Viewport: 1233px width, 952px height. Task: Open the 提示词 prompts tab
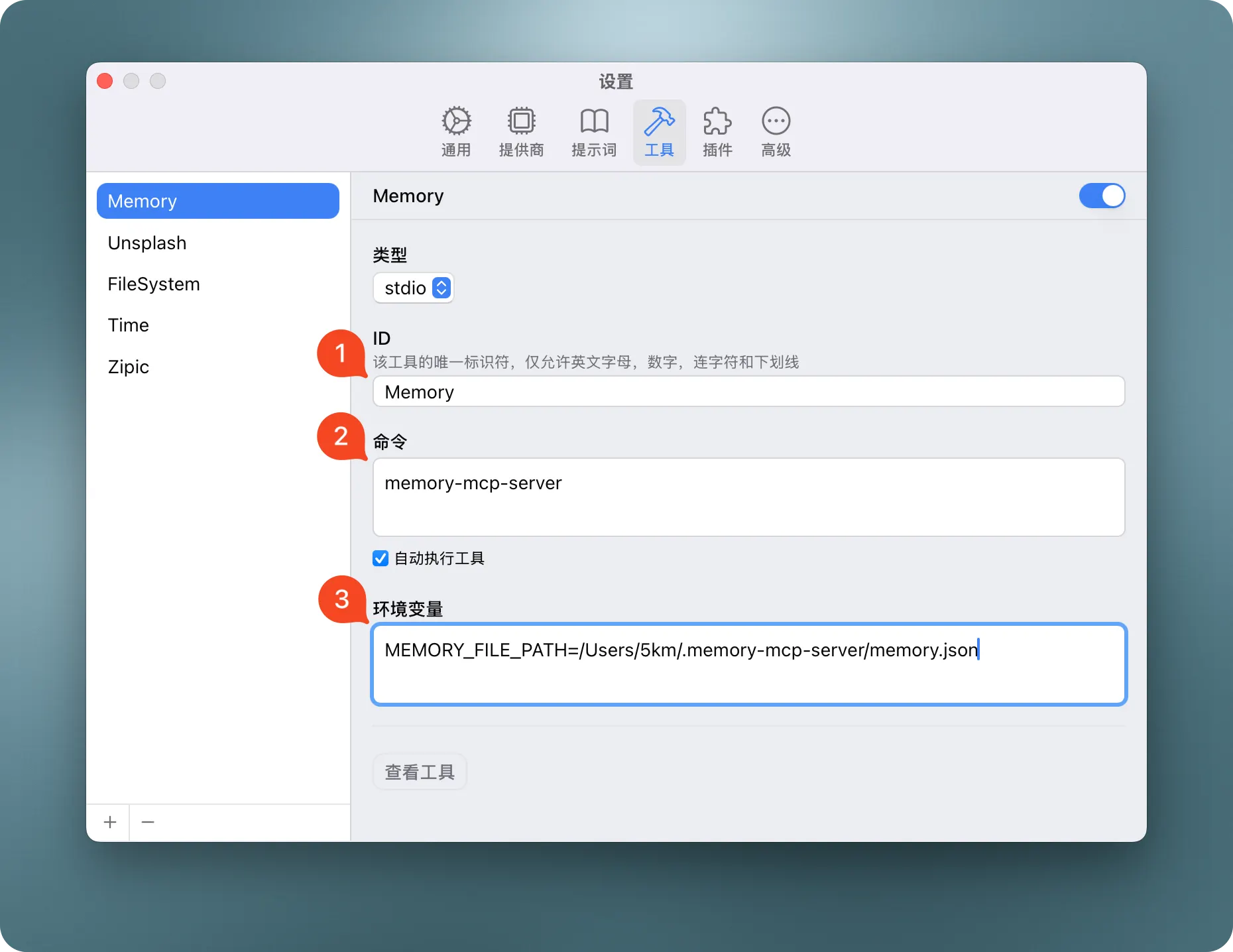click(594, 133)
